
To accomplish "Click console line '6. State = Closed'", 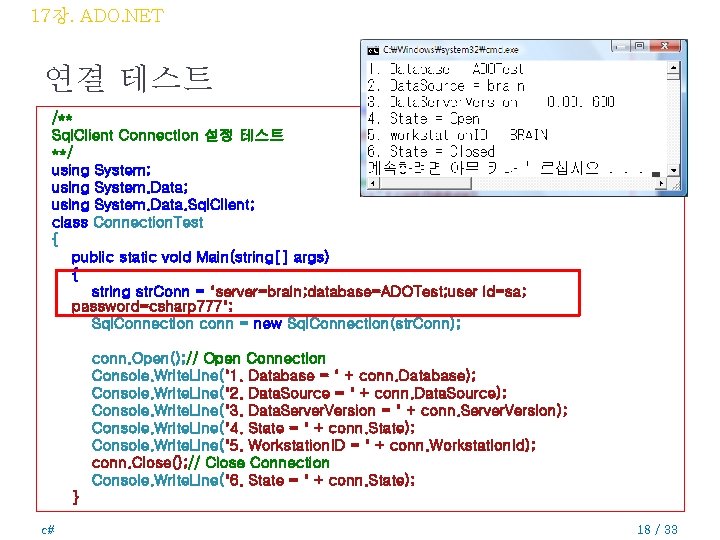I will click(431, 152).
